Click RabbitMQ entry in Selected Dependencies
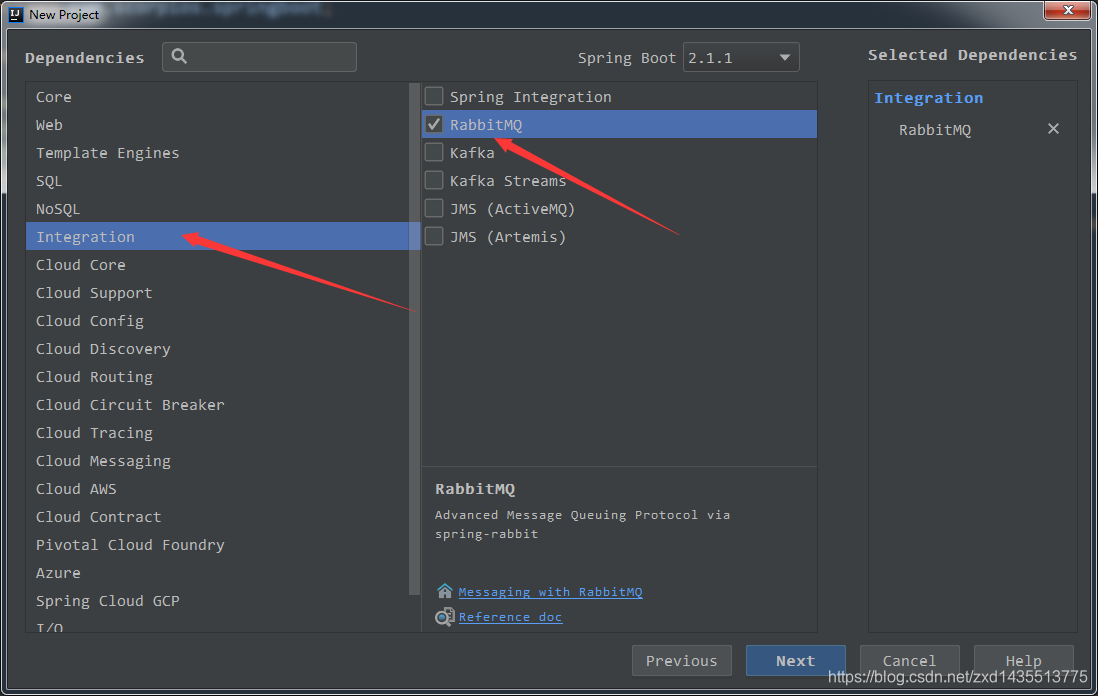1098x696 pixels. tap(935, 130)
